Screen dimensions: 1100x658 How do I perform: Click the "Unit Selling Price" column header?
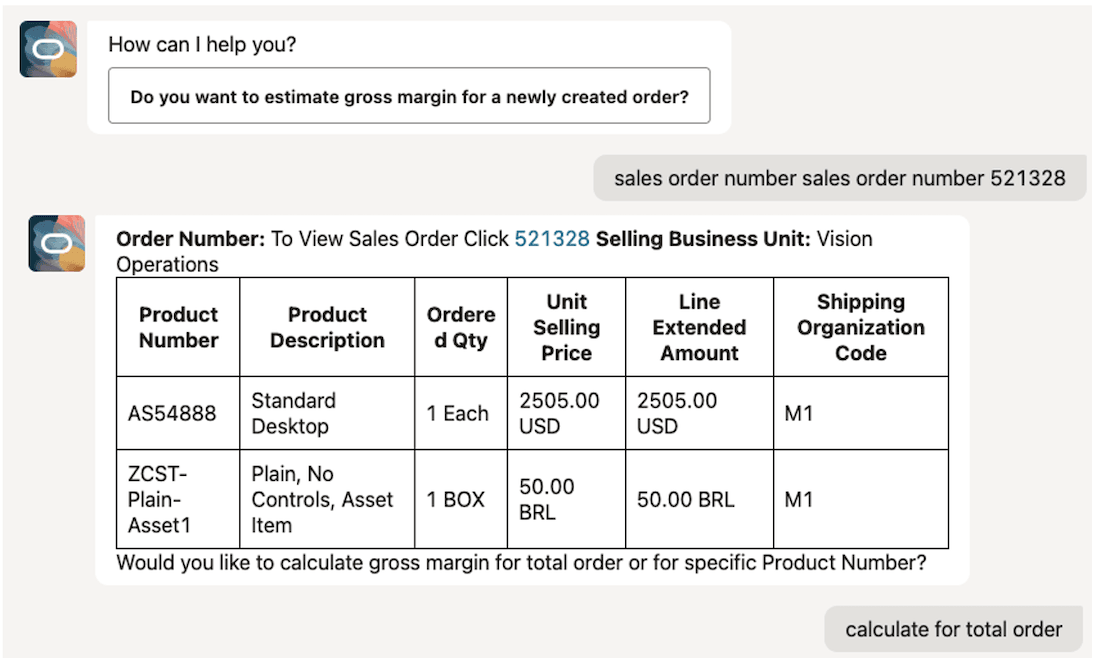[567, 327]
